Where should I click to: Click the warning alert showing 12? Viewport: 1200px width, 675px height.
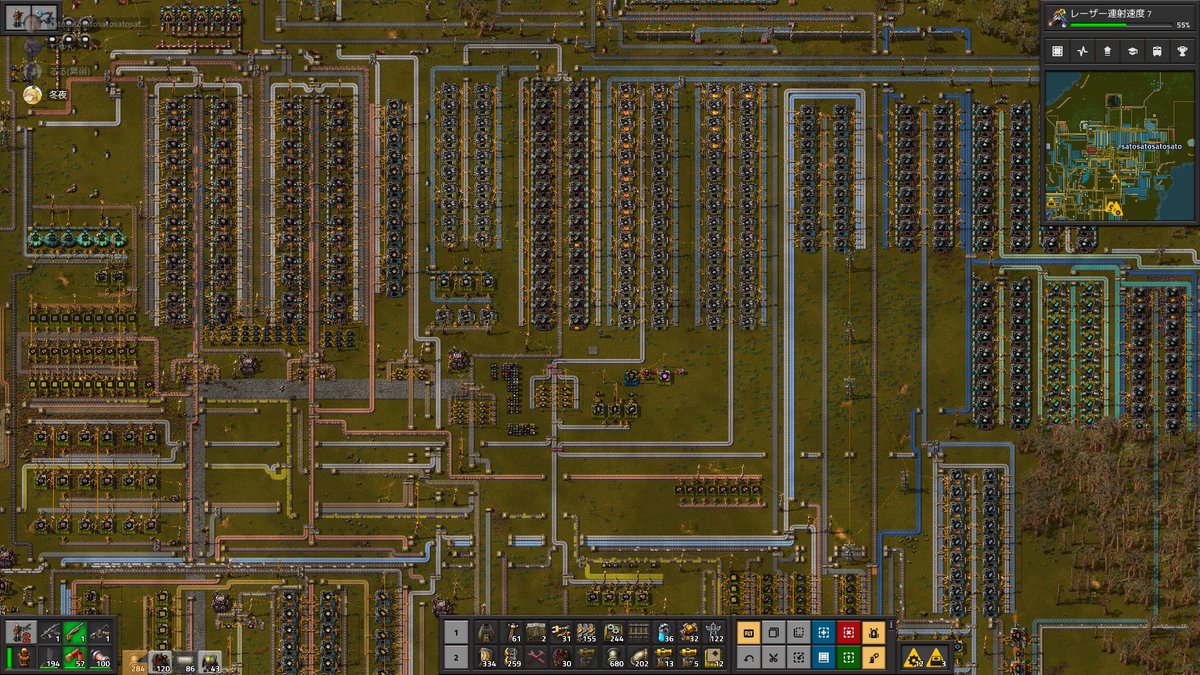tap(912, 660)
